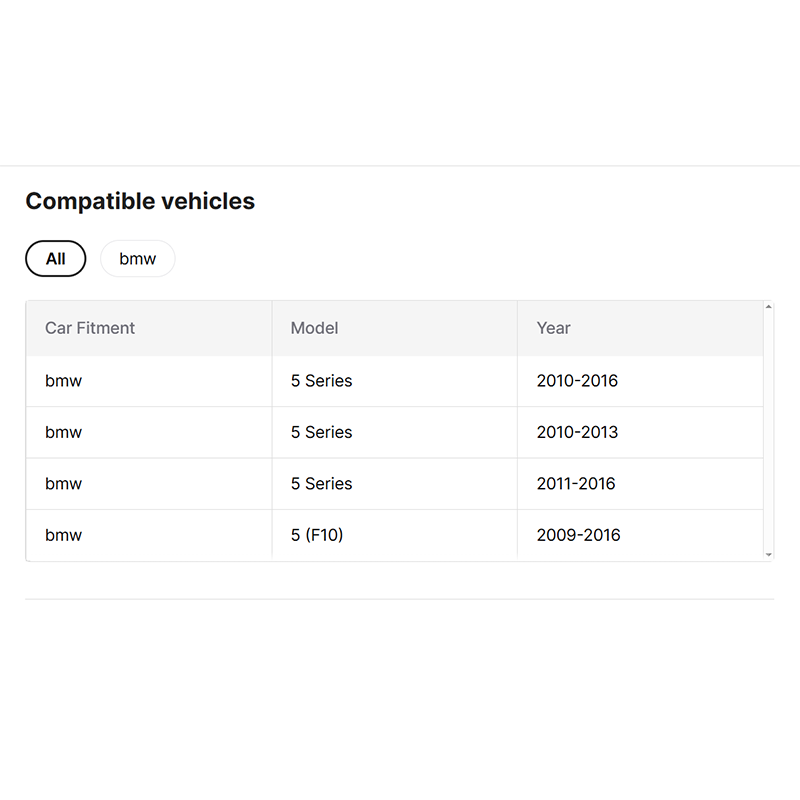Click "5 Series" in the 2010-2013 row
This screenshot has width=800, height=800.
point(321,433)
